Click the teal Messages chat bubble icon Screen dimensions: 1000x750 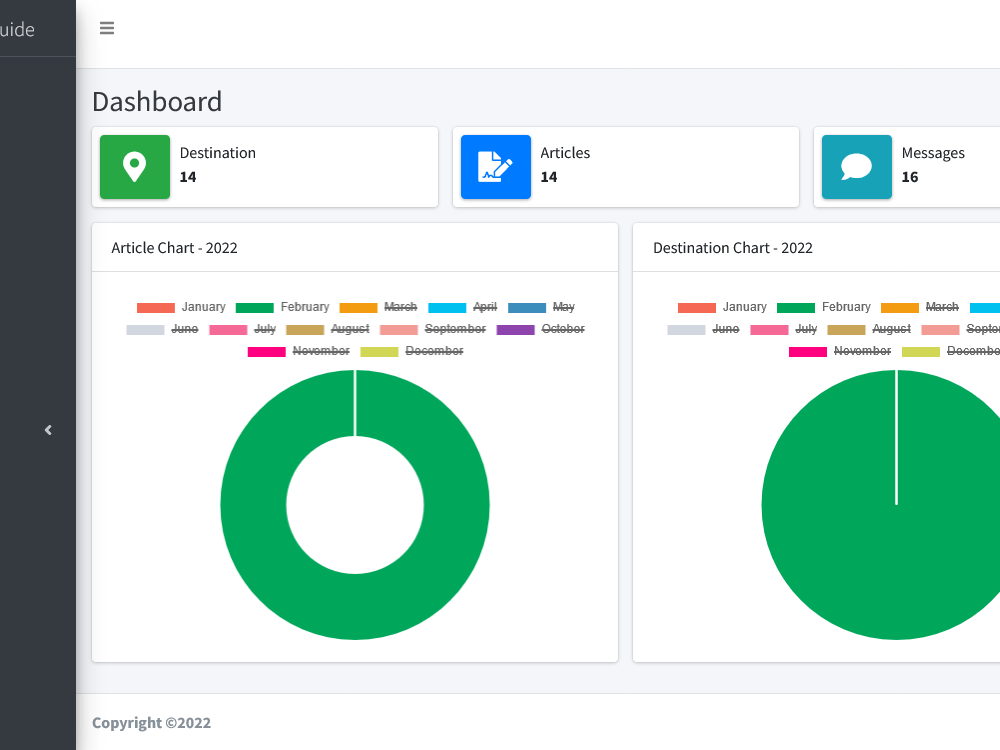coord(857,166)
